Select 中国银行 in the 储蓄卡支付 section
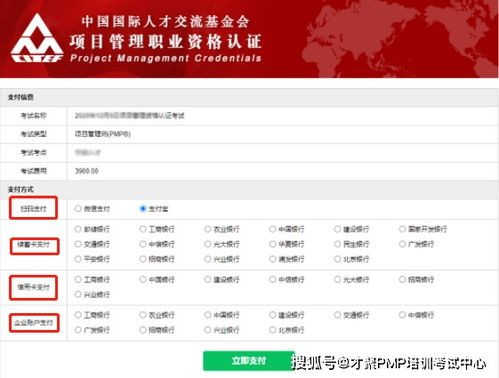 pos(272,229)
